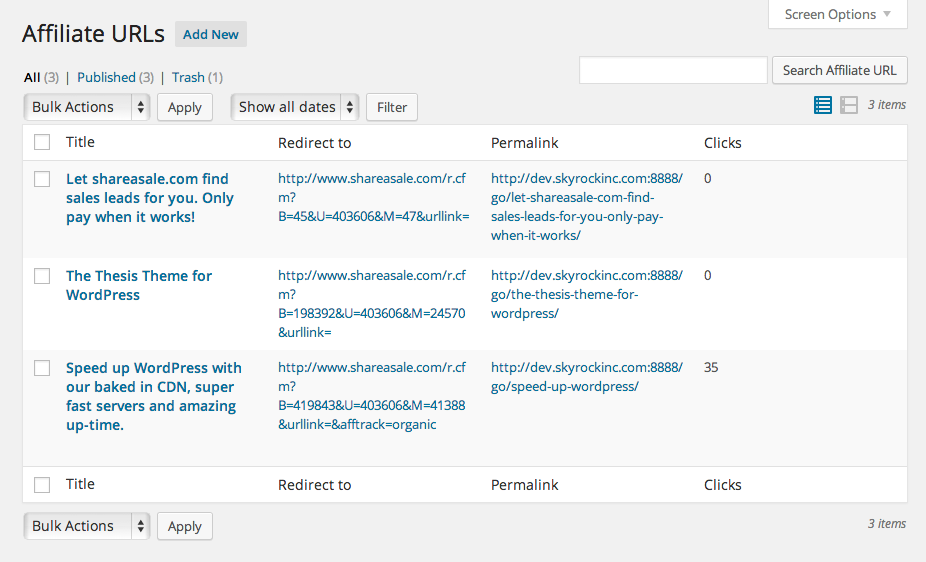Check the select-all box in table footer
Image resolution: width=926 pixels, height=562 pixels.
tap(42, 485)
